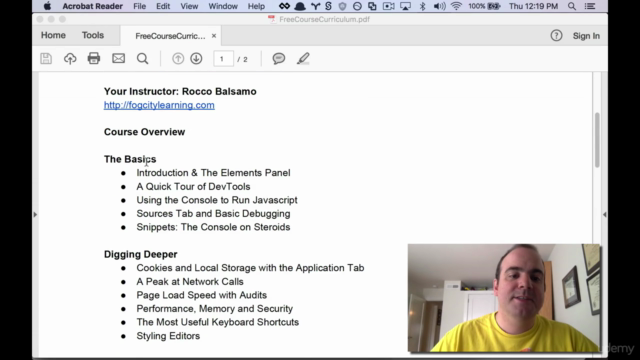Open the Edit menu
Image resolution: width=640 pixels, height=360 pixels.
click(x=163, y=6)
